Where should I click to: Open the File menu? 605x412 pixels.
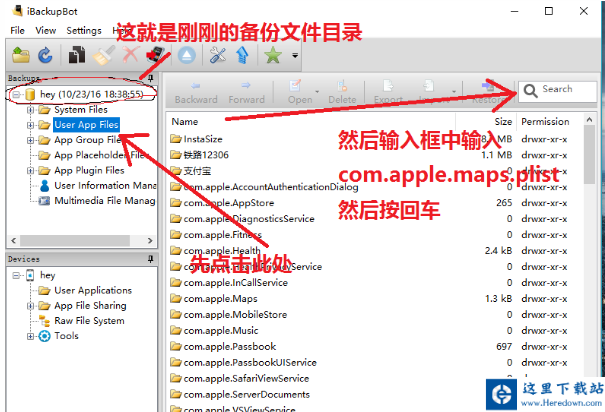tap(17, 30)
